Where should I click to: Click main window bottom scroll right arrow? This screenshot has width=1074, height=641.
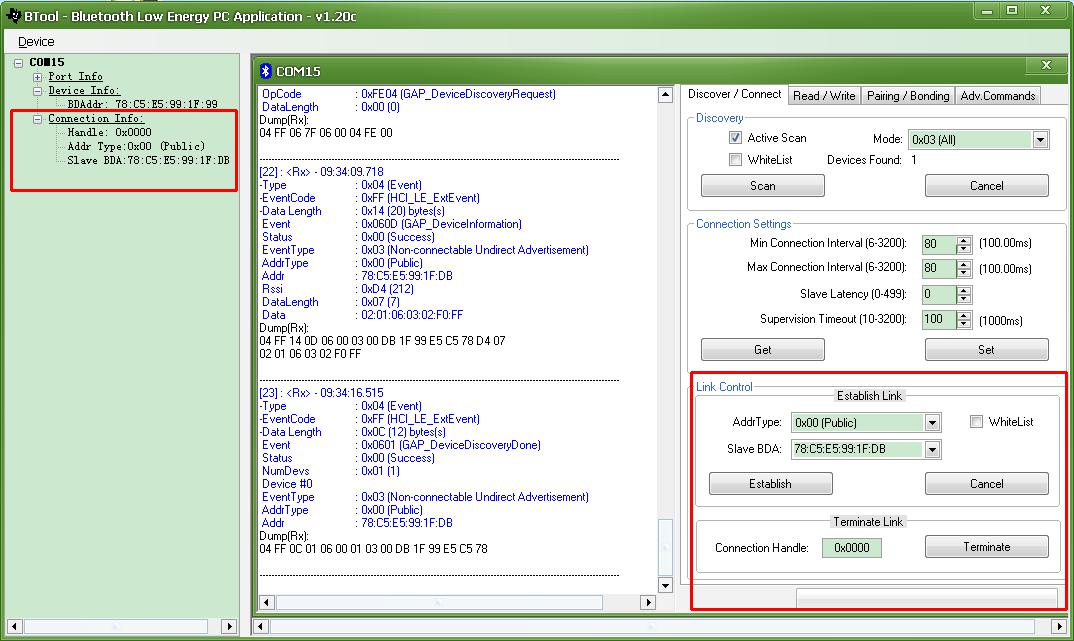click(x=1059, y=626)
